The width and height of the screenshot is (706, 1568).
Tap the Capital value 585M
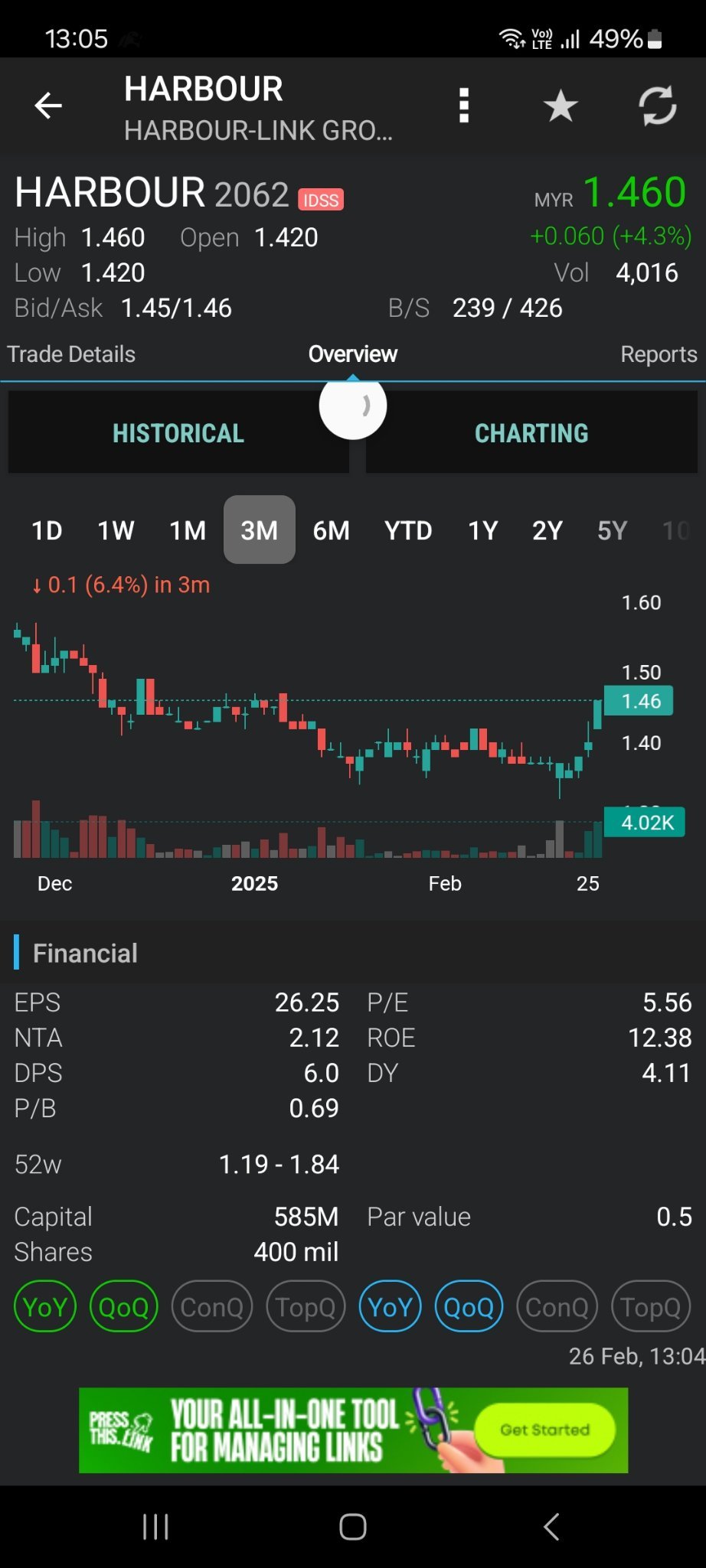(x=306, y=1217)
